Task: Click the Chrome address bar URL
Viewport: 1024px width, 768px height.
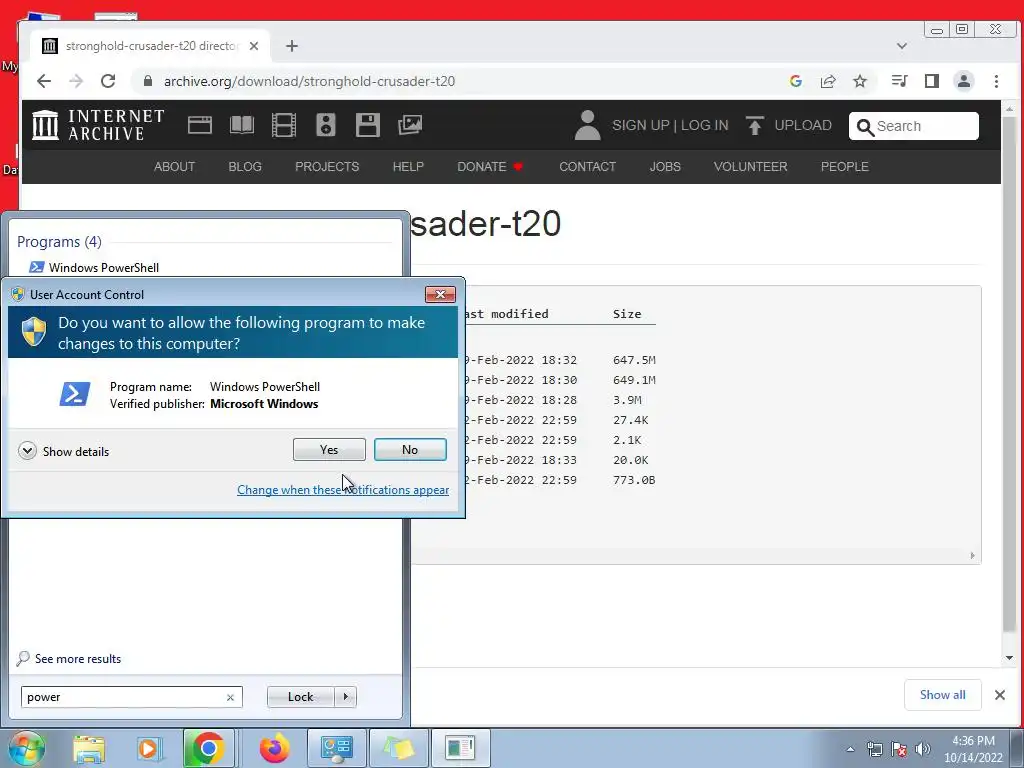Action: click(x=309, y=81)
